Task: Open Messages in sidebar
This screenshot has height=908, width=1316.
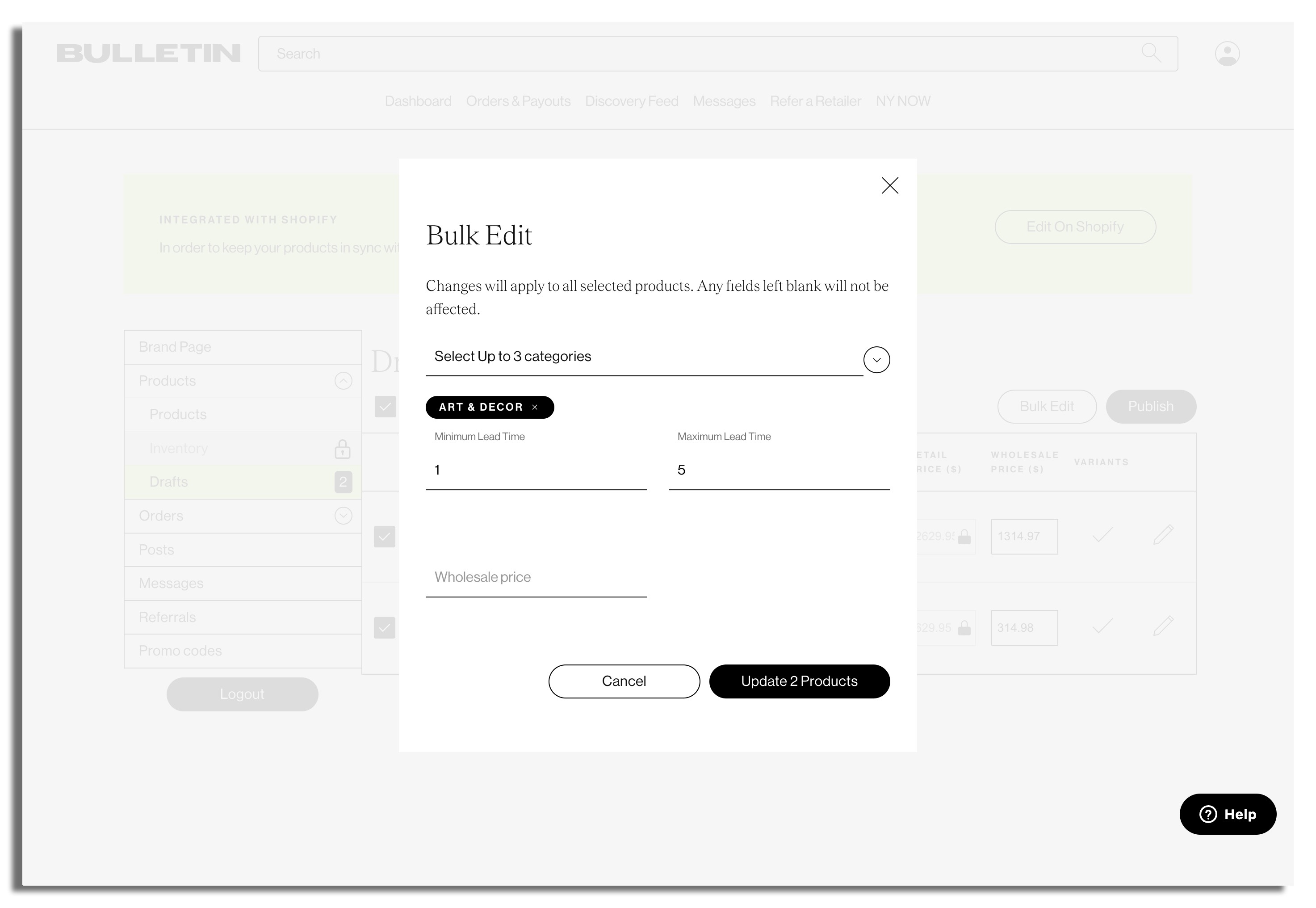Action: [x=243, y=584]
